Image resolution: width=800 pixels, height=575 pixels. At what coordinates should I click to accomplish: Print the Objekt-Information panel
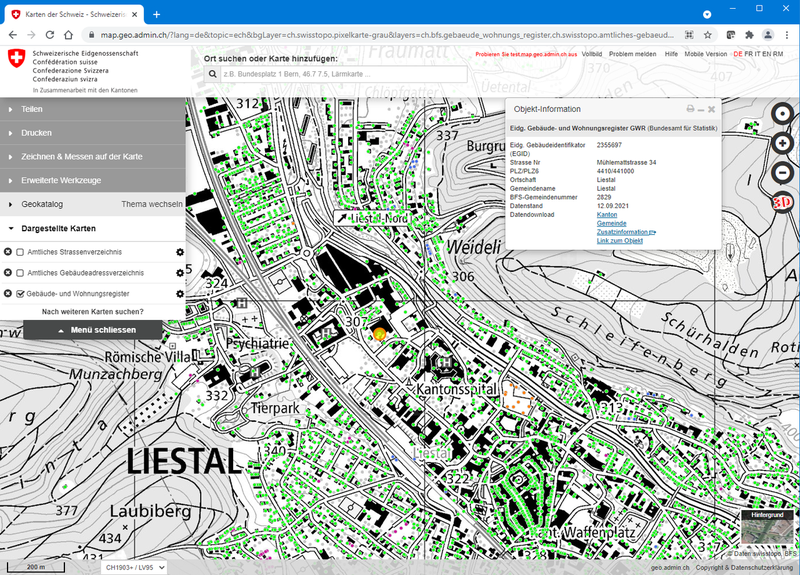(x=690, y=109)
